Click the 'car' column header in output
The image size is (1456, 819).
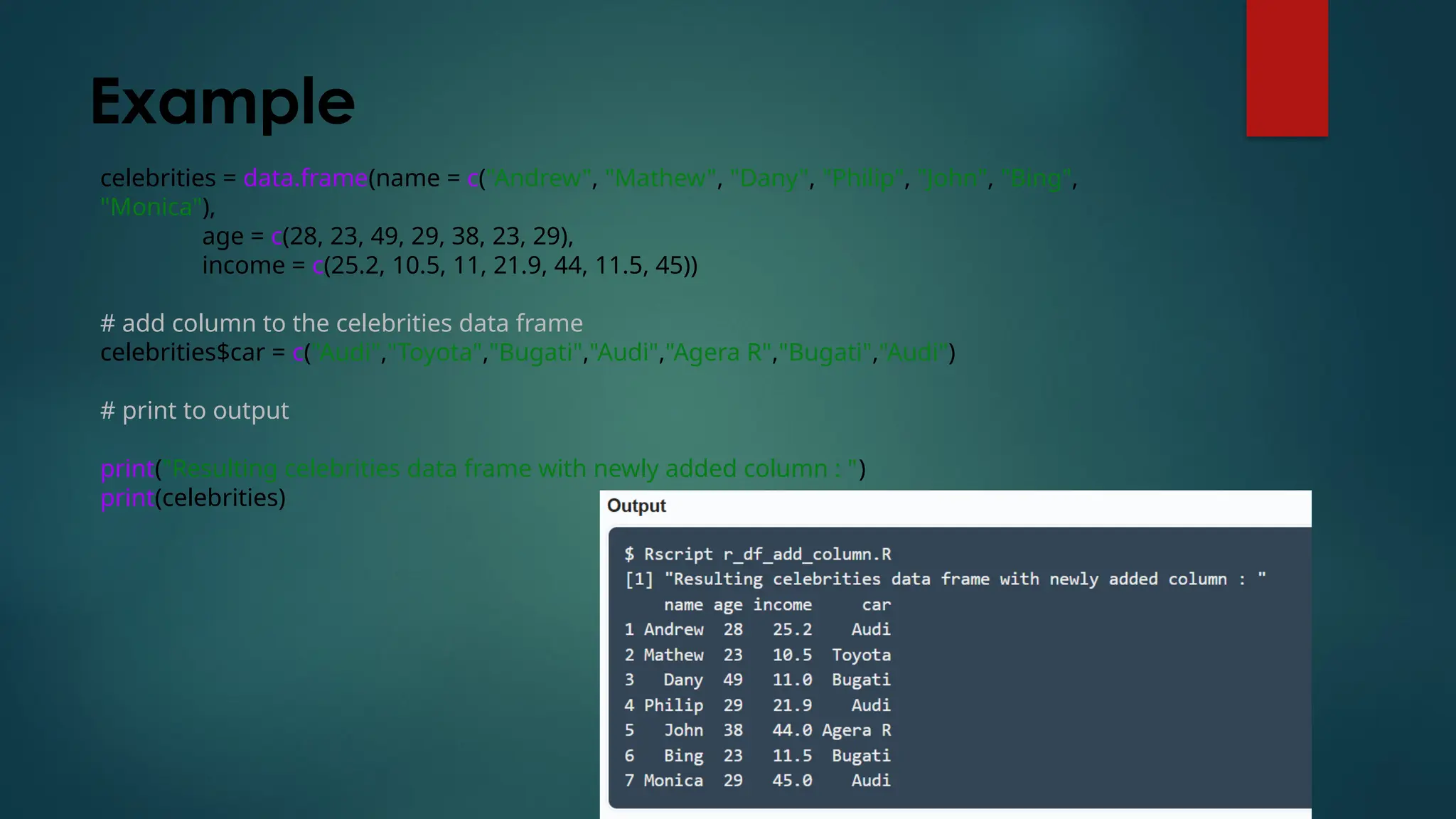coord(876,605)
